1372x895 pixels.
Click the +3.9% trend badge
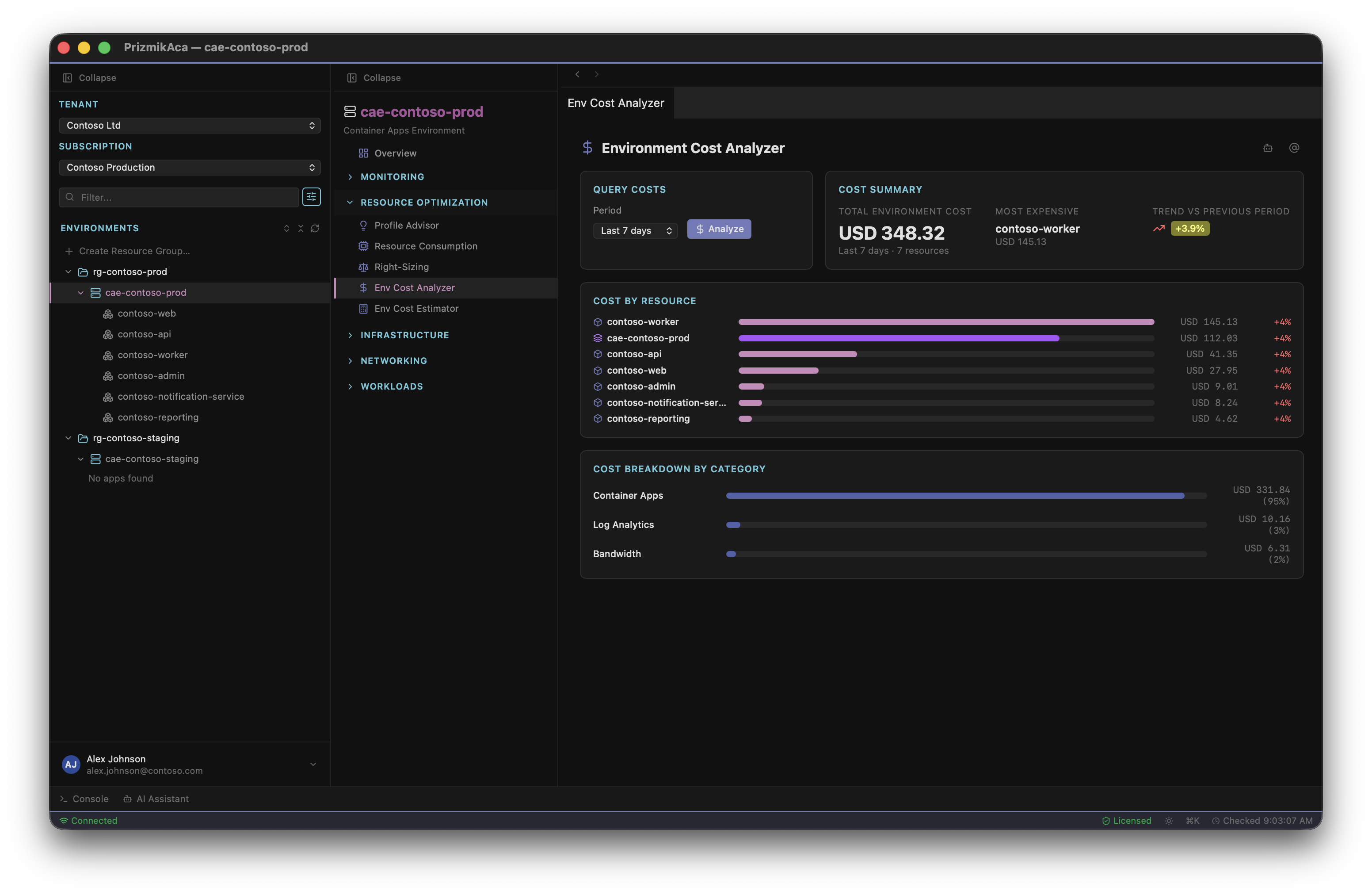click(x=1190, y=228)
